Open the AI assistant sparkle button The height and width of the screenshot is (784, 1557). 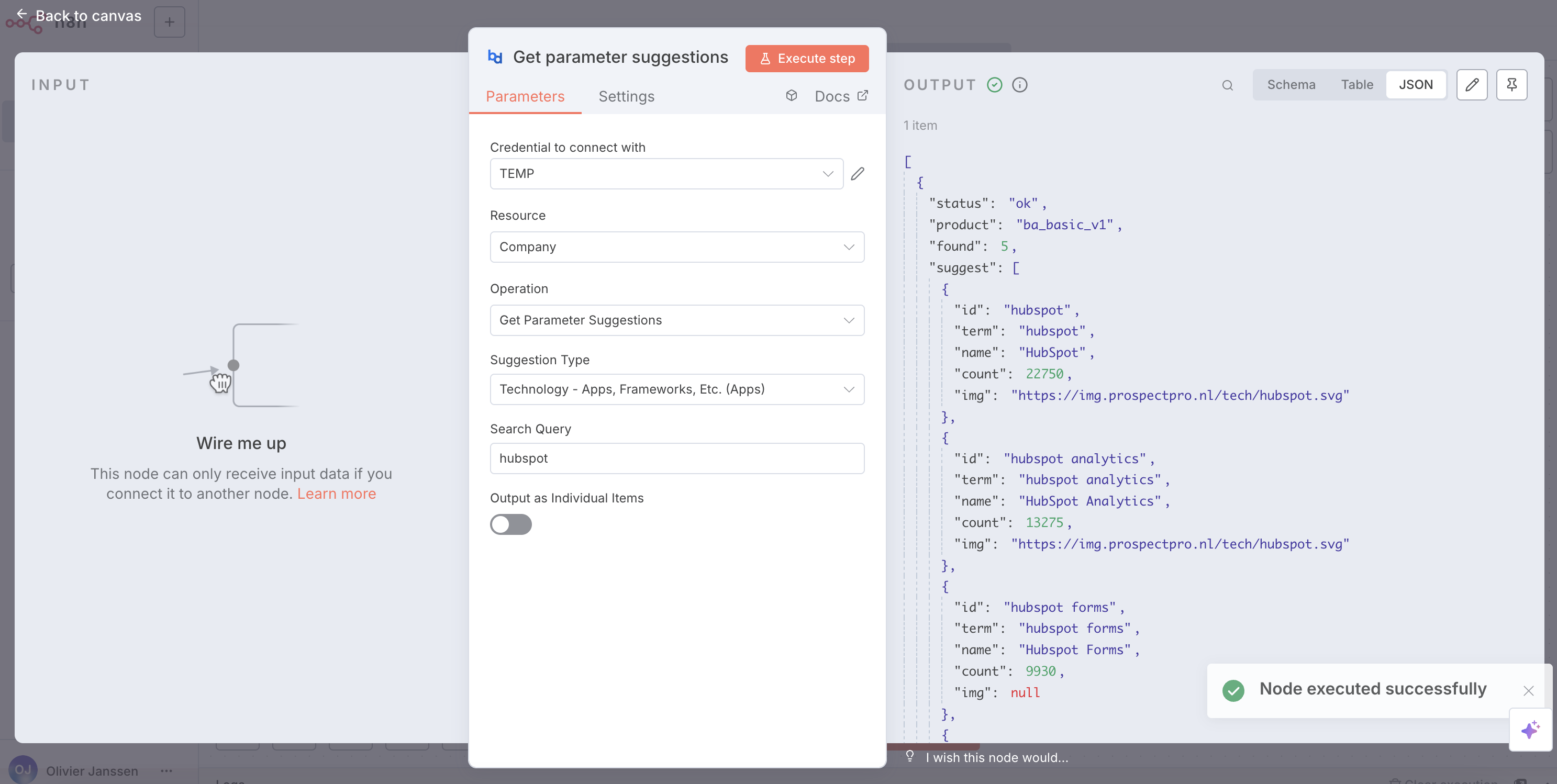[x=1530, y=729]
